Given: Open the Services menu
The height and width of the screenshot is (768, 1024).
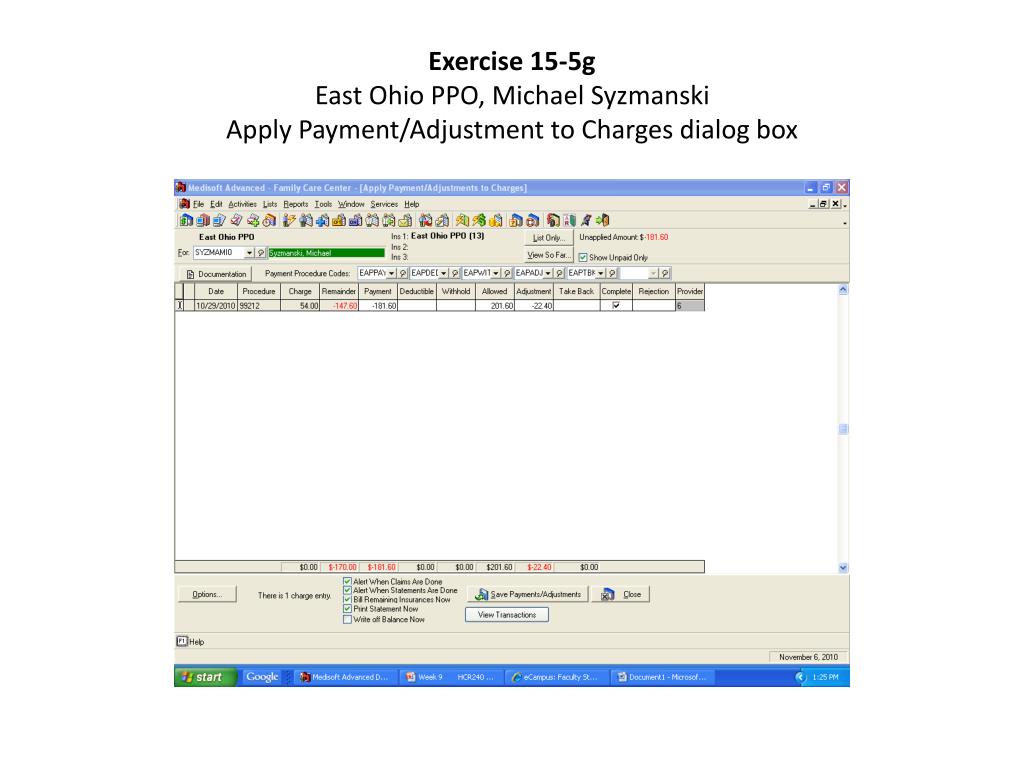Looking at the screenshot, I should (384, 204).
